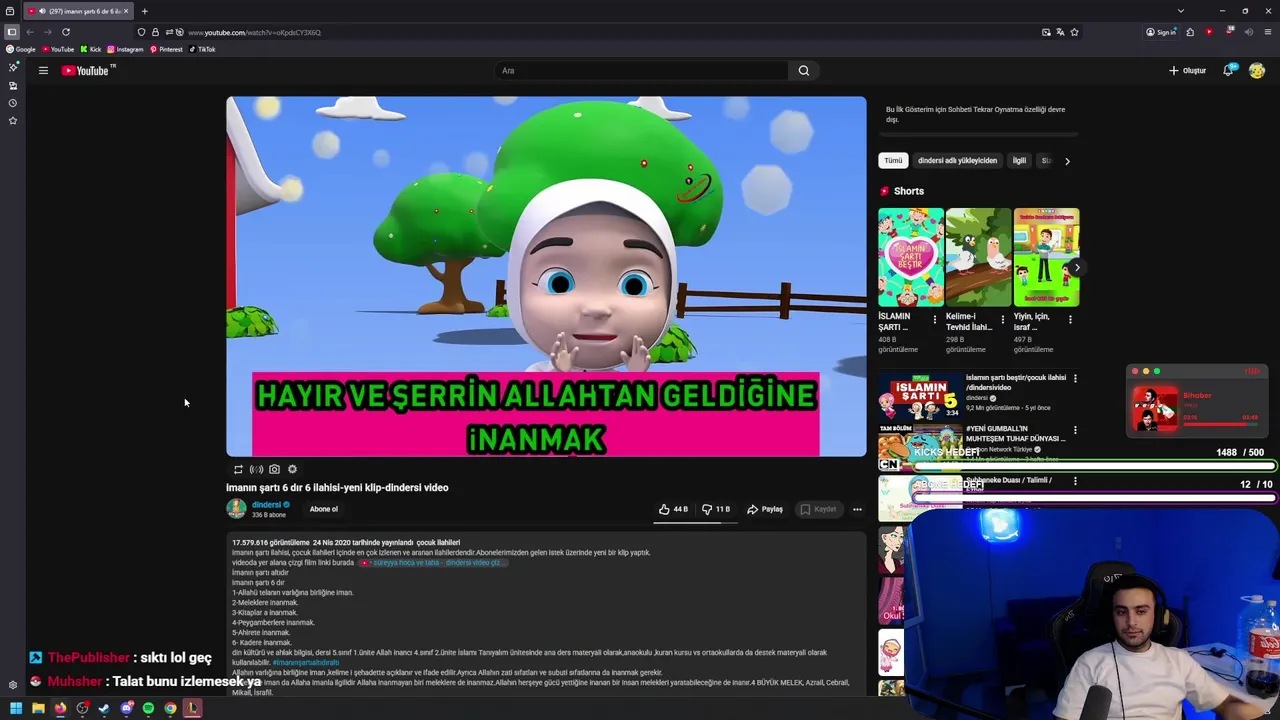Open the Pinterest bookmark

click(166, 49)
